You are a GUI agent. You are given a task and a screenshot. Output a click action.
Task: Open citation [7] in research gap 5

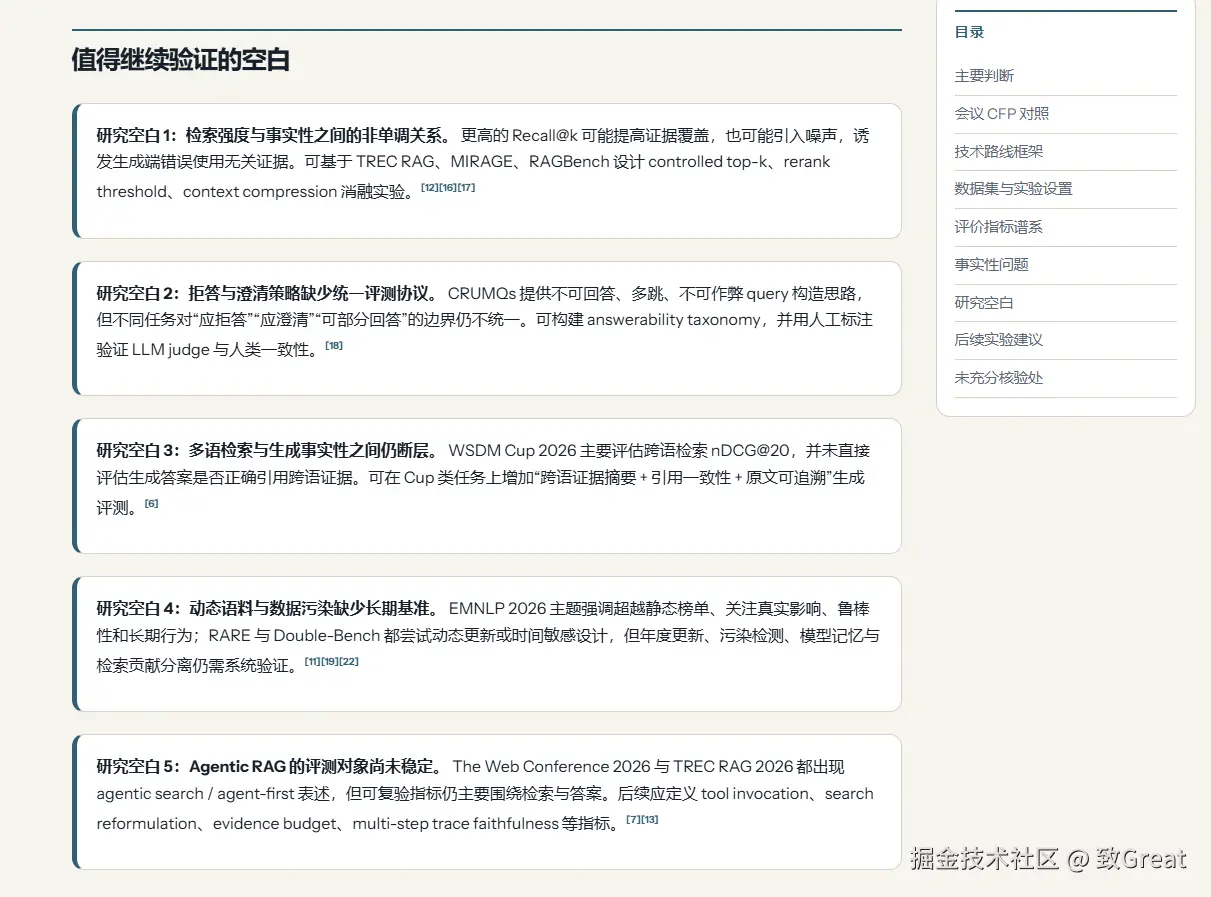(633, 819)
